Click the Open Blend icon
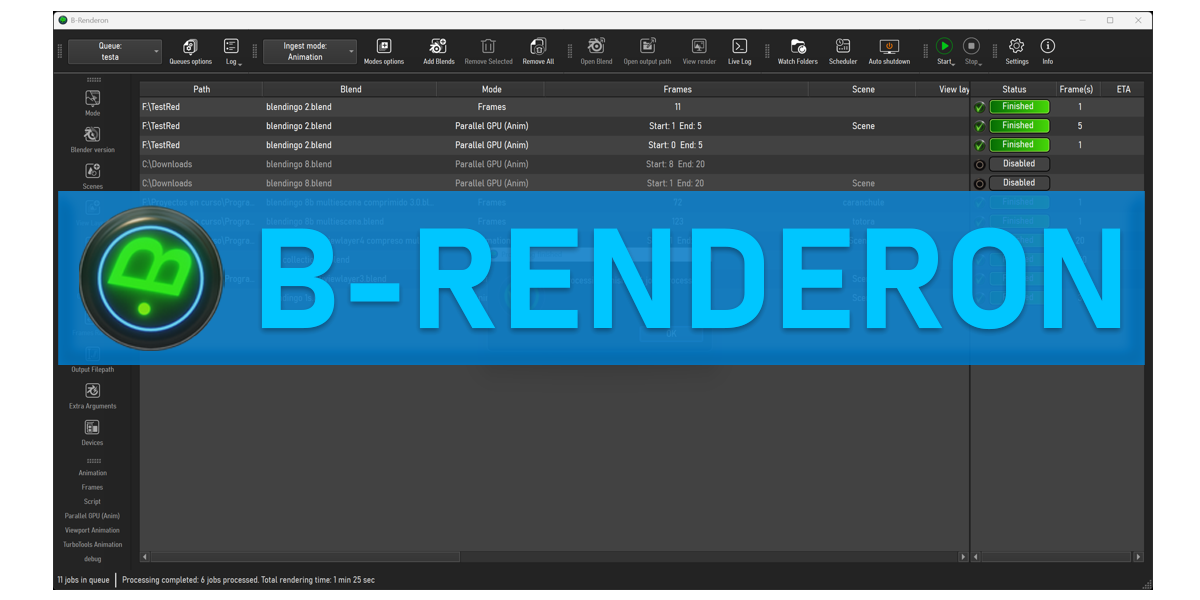This screenshot has height=600, width=1200. (x=596, y=46)
